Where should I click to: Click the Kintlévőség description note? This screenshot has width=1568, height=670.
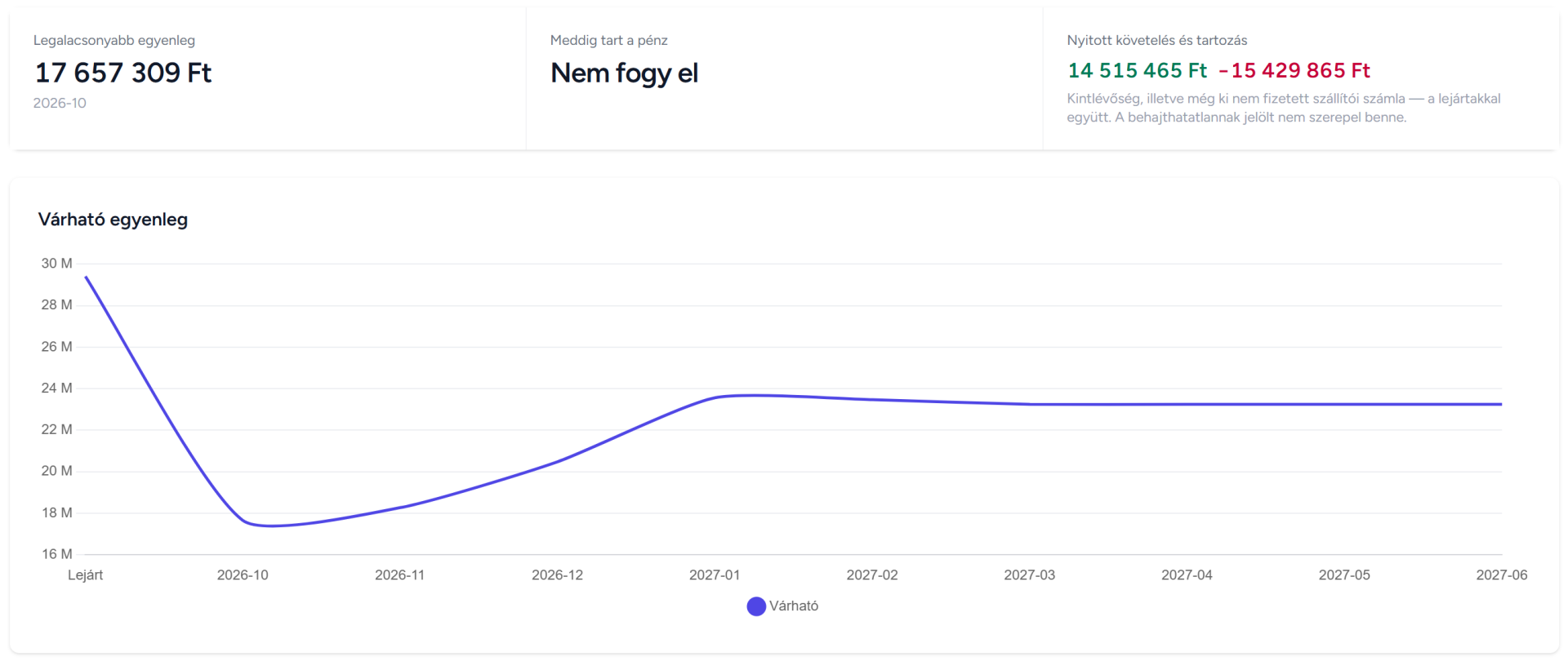tap(1284, 108)
